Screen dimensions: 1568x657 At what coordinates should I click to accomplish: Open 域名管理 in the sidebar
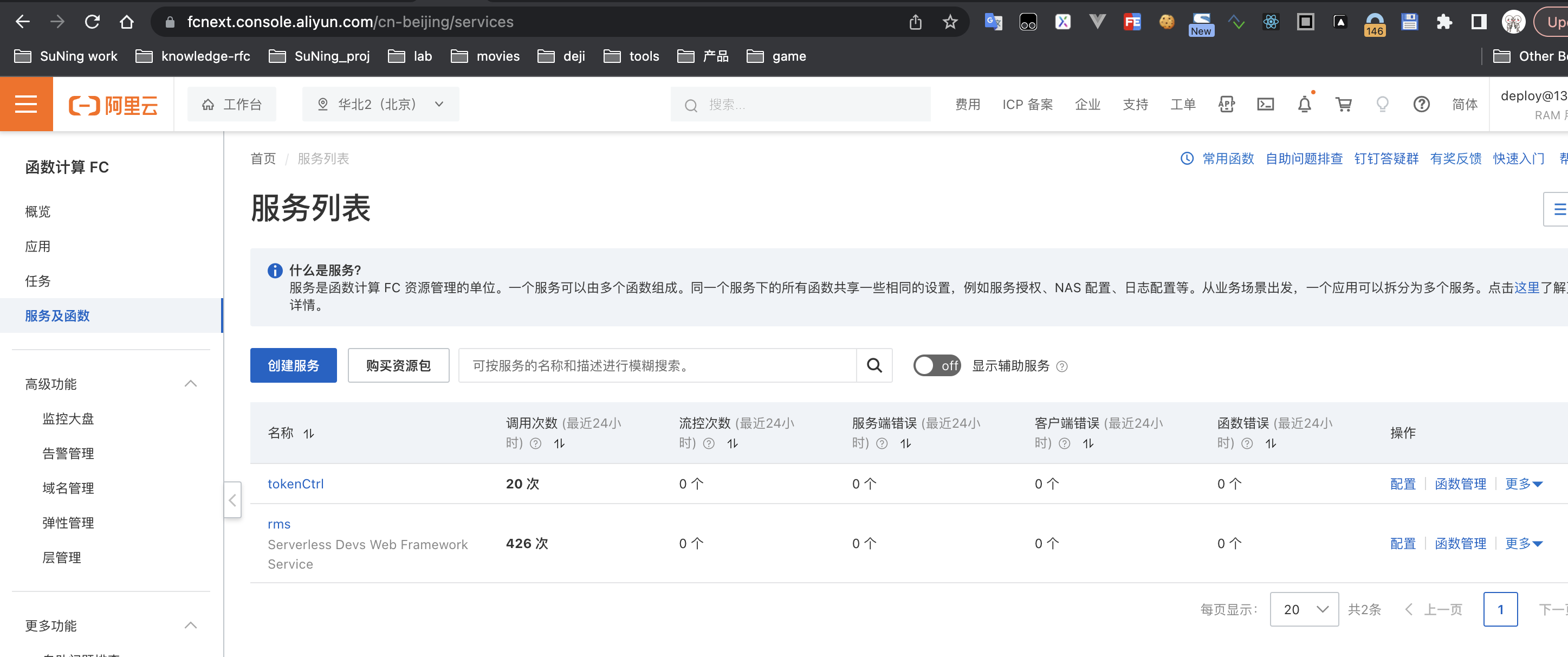pyautogui.click(x=68, y=488)
